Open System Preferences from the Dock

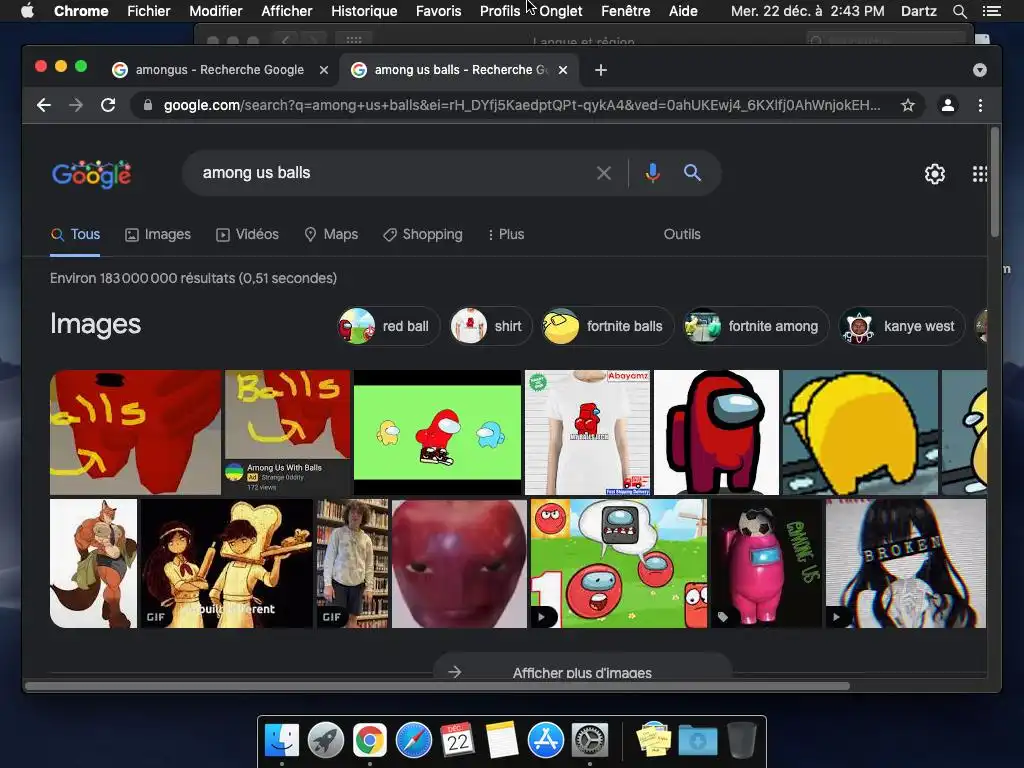coord(590,740)
